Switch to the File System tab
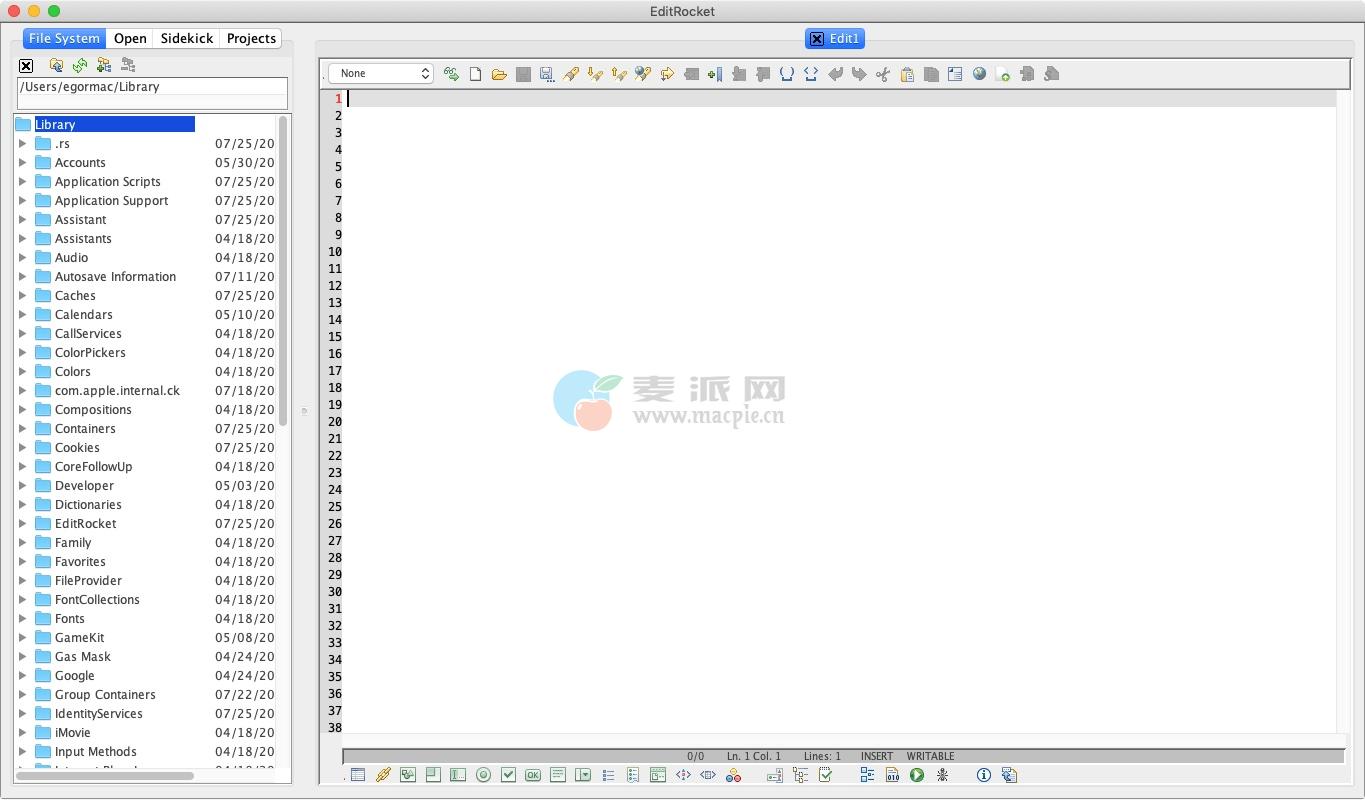Image resolution: width=1365 pixels, height=800 pixels. click(x=64, y=38)
